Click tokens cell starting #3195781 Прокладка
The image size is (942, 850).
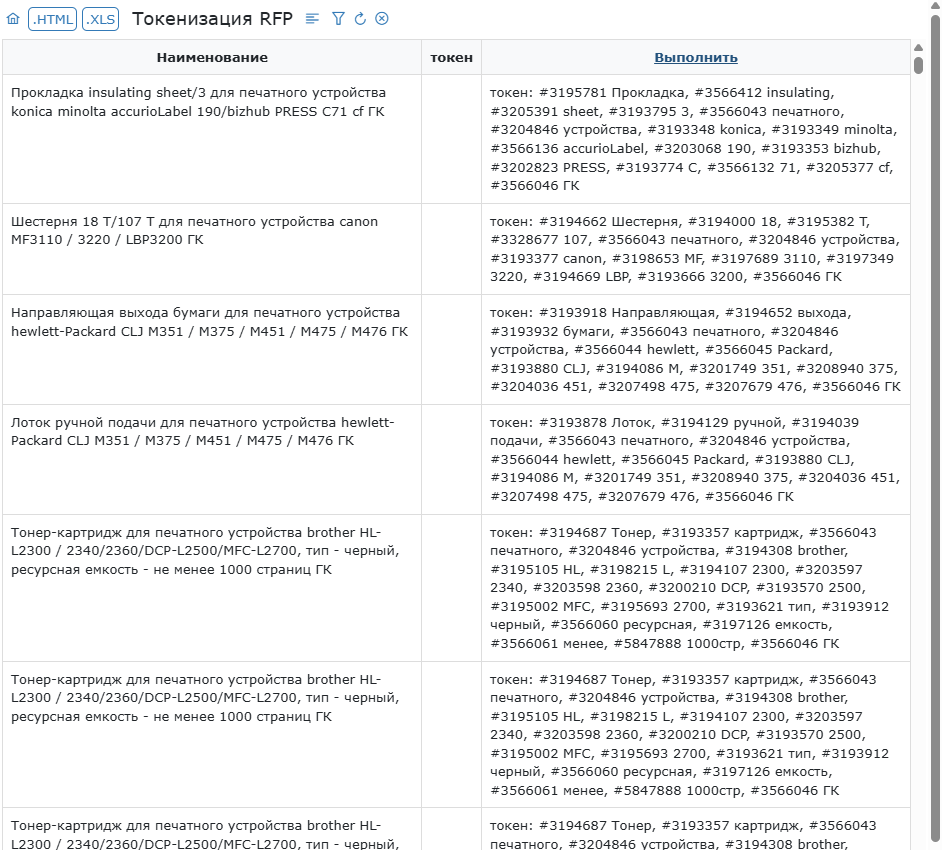pyautogui.click(x=696, y=139)
